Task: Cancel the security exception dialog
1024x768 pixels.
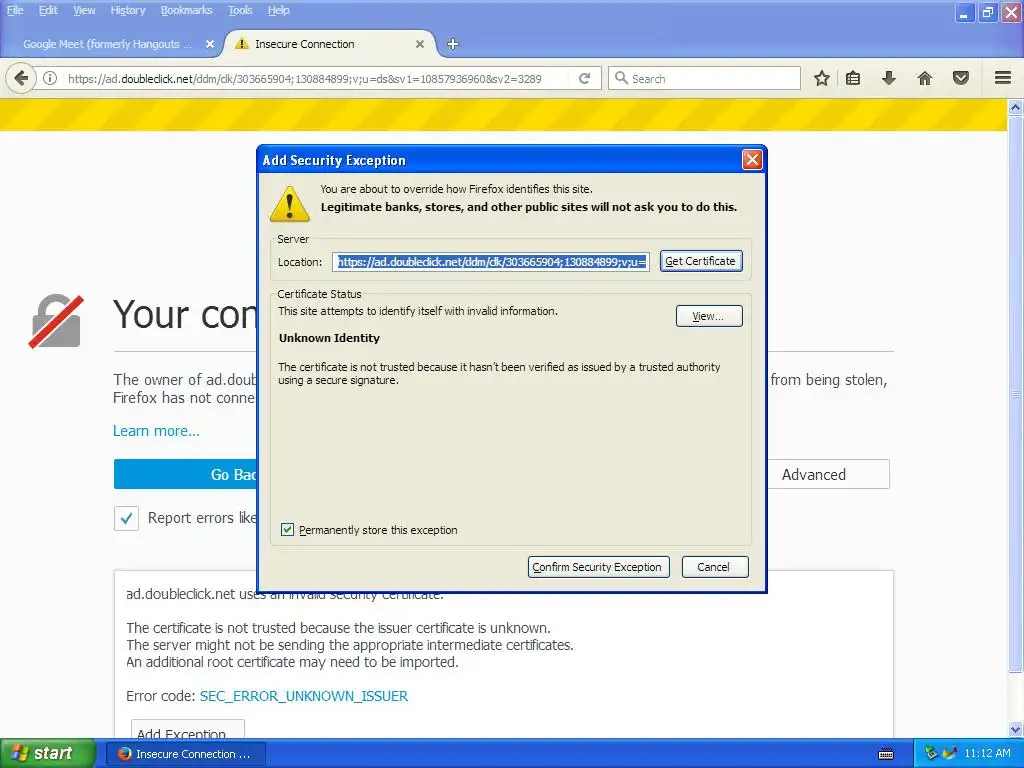Action: [x=714, y=567]
